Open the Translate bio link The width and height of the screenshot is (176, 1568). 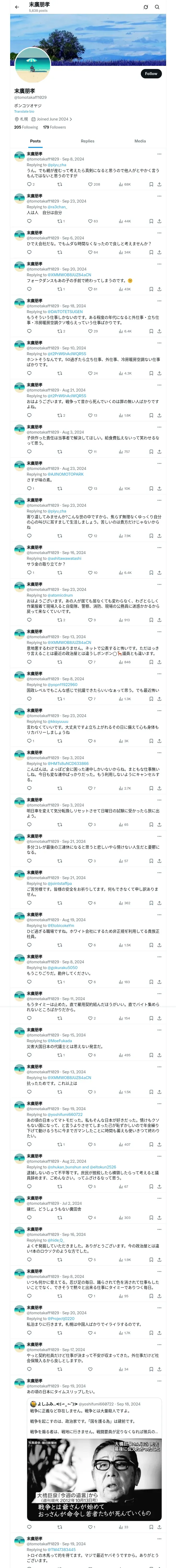click(24, 111)
